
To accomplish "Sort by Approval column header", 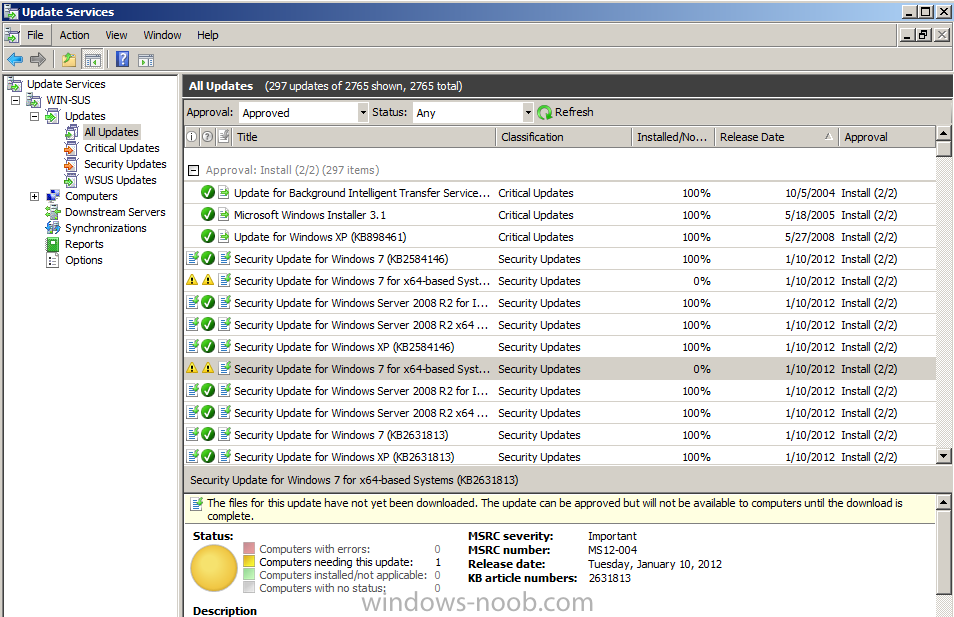I will (886, 137).
